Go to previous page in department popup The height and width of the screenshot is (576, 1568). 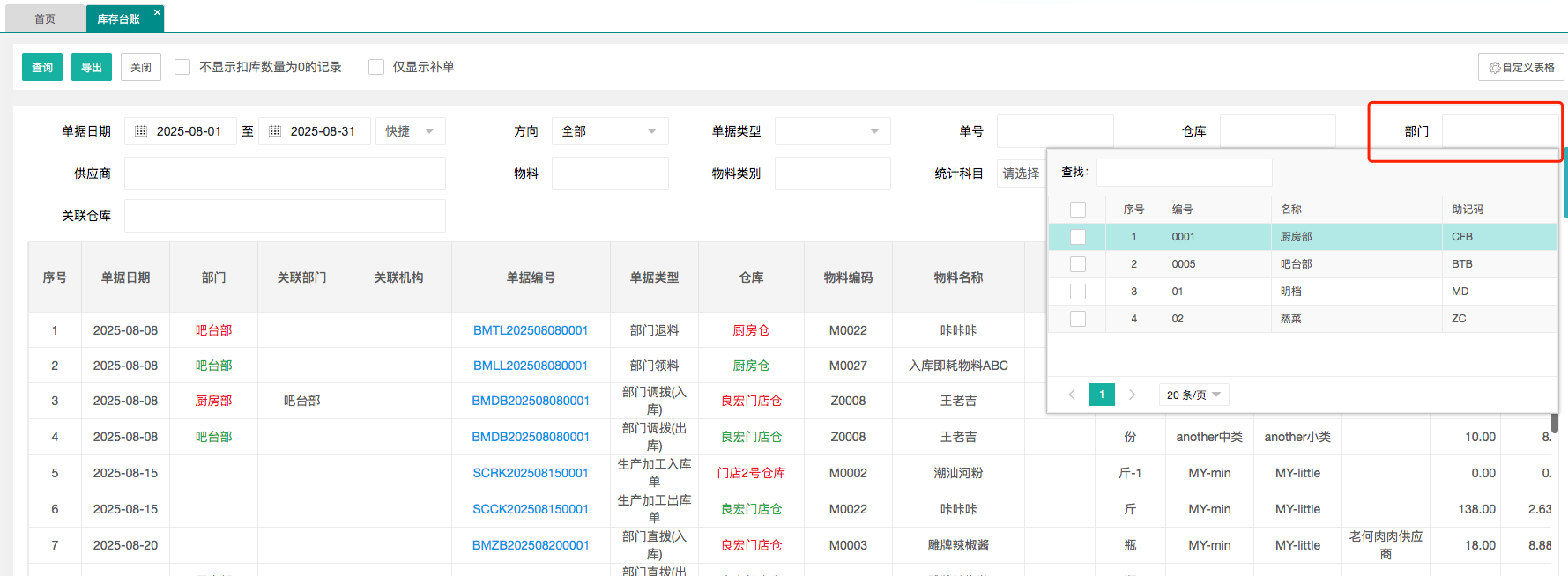tap(1072, 395)
